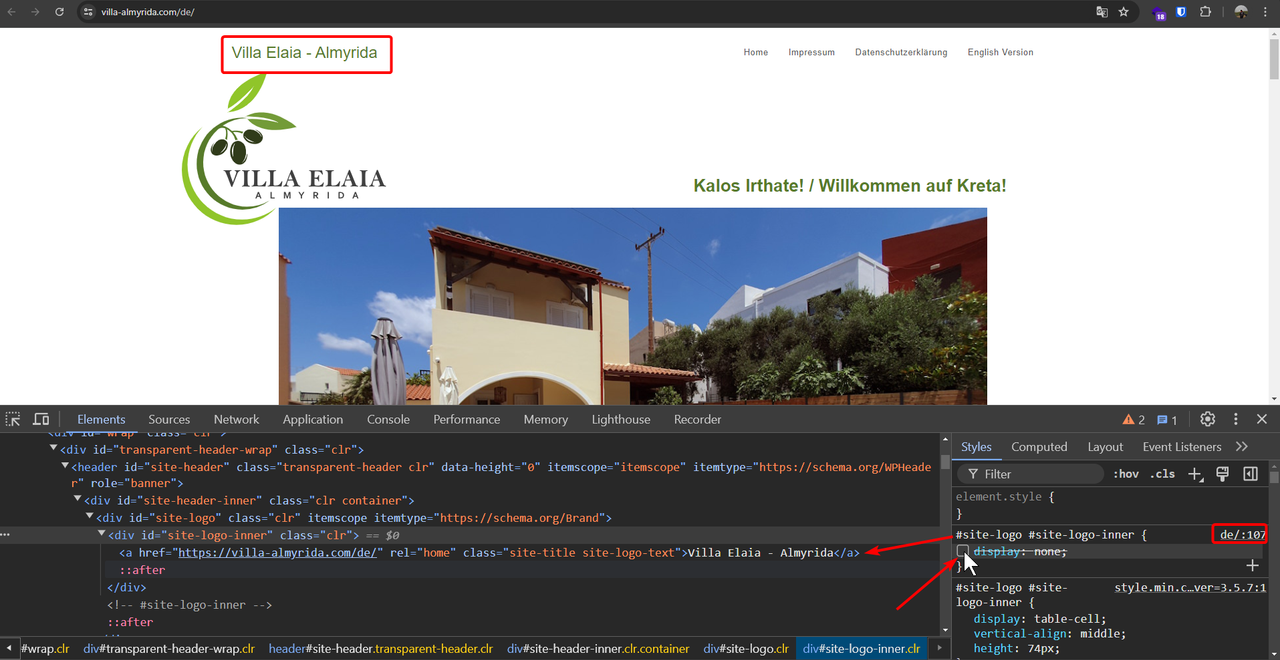The width and height of the screenshot is (1280, 660).
Task: Open the Extensions puzzle icon
Action: pyautogui.click(x=1205, y=12)
